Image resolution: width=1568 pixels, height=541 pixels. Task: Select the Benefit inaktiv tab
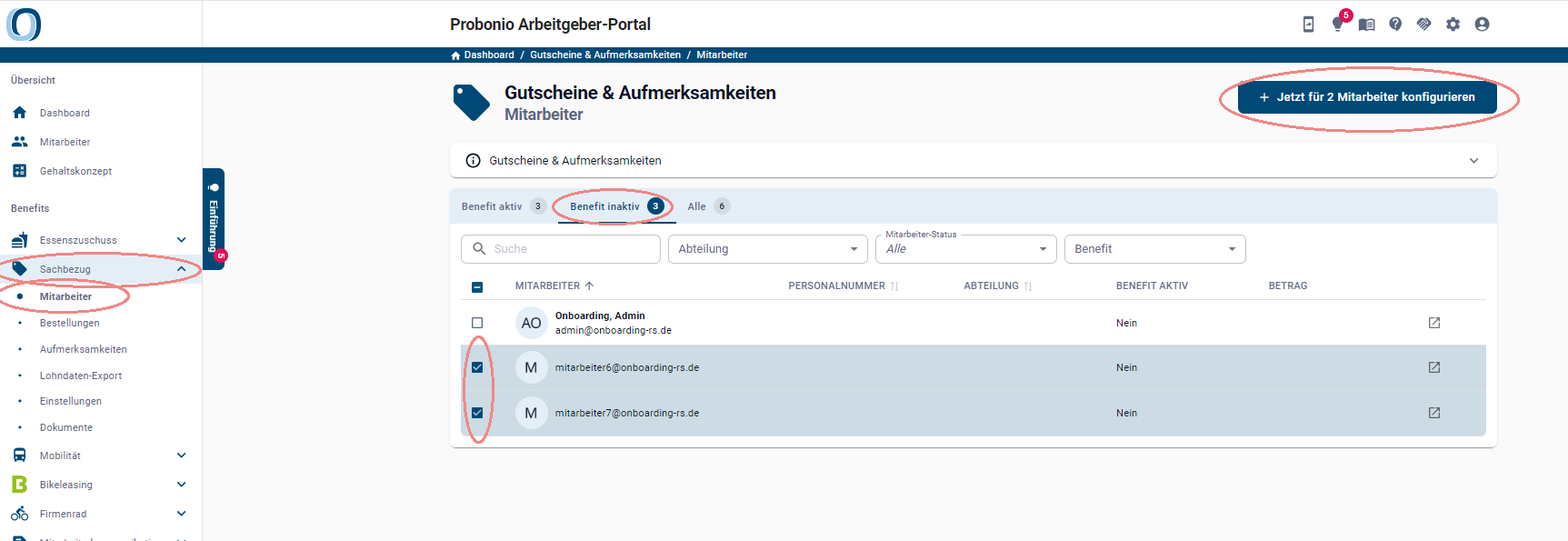point(616,206)
